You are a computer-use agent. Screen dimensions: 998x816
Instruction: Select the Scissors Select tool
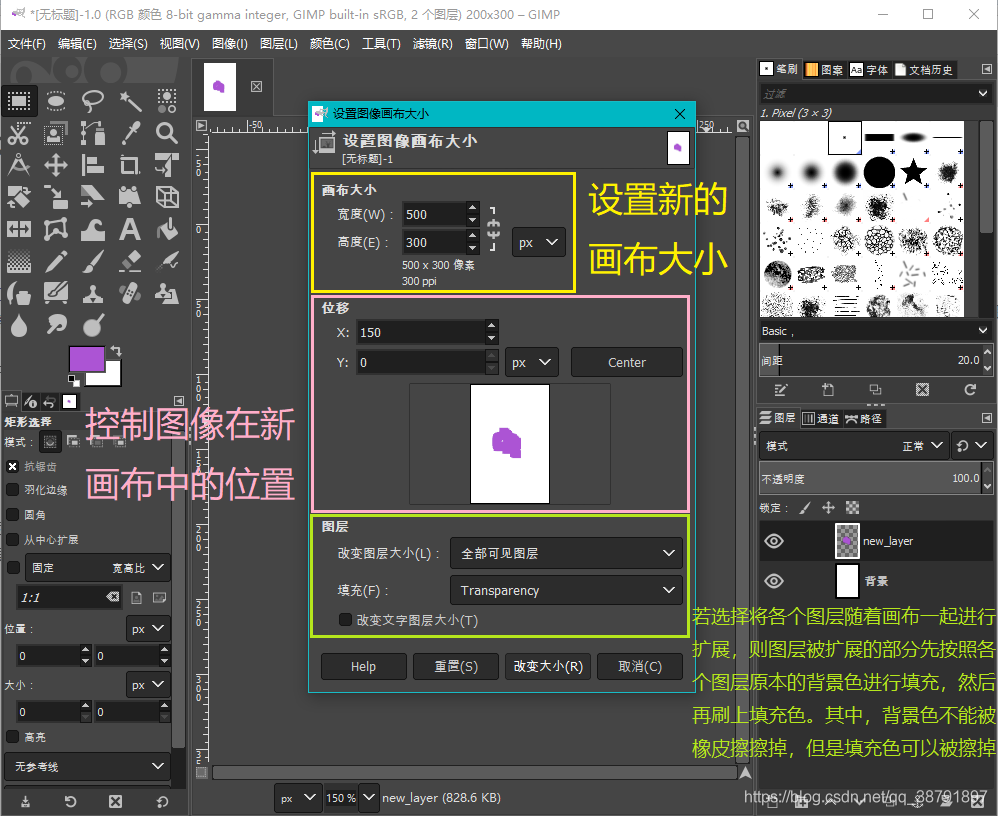(18, 133)
